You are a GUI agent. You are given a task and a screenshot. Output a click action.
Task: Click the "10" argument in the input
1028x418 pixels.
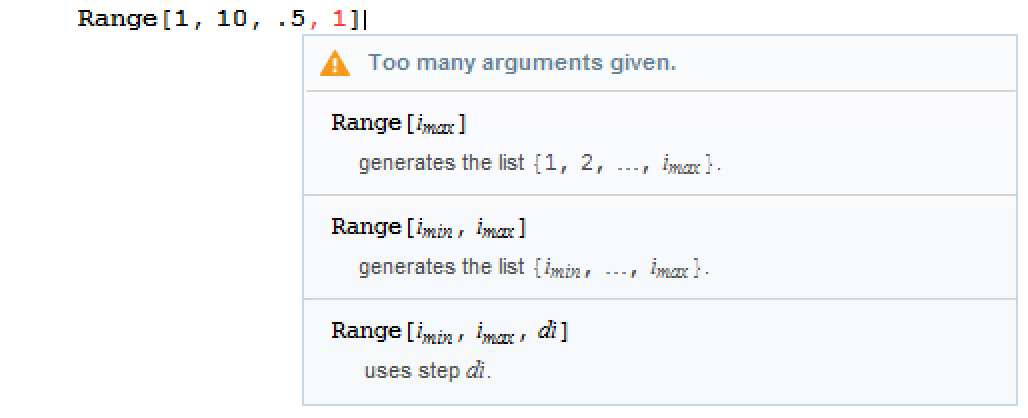click(x=230, y=20)
